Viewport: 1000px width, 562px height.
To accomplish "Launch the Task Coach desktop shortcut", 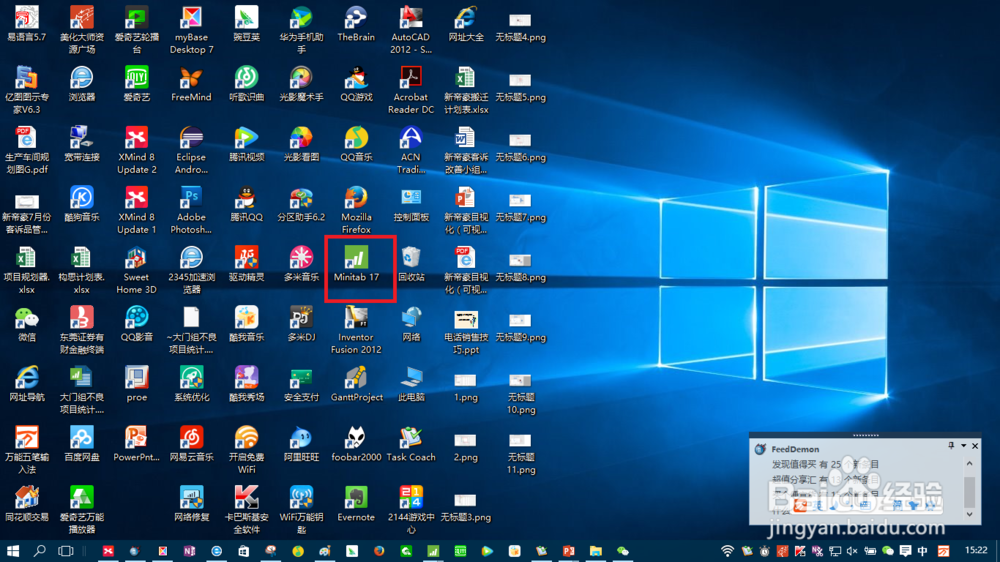I will tap(411, 443).
